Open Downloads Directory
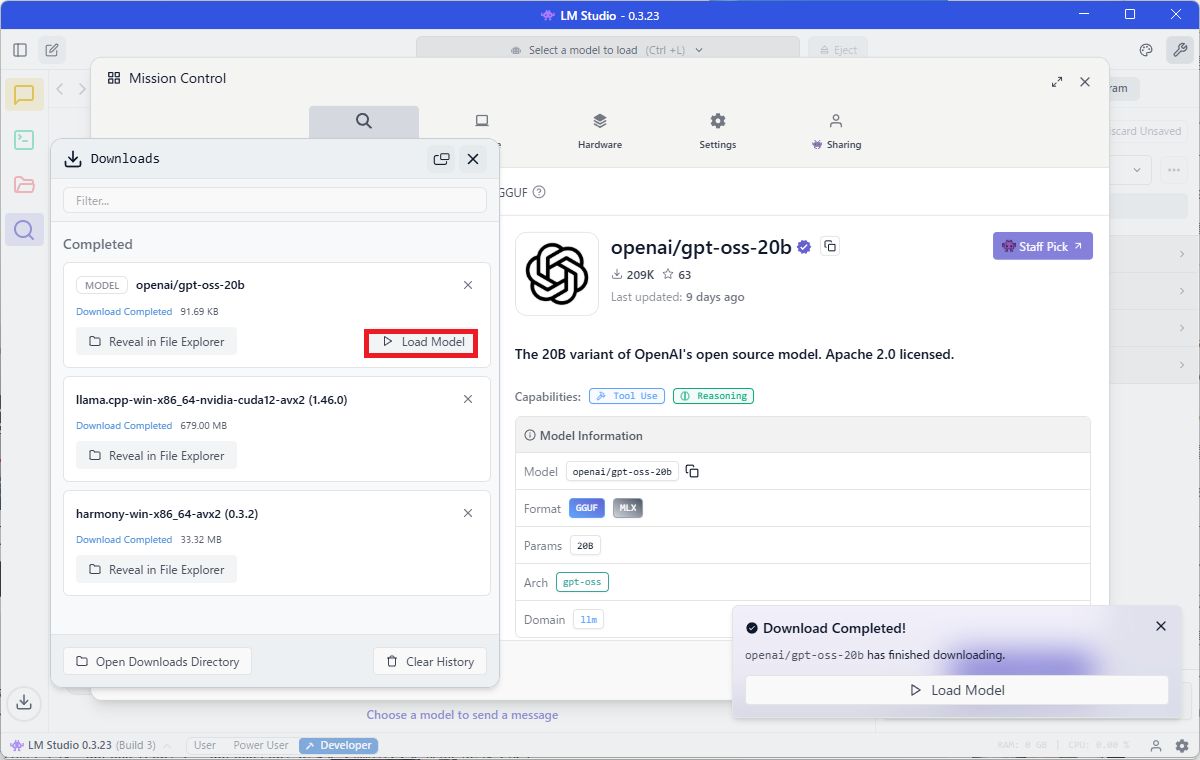 157,661
